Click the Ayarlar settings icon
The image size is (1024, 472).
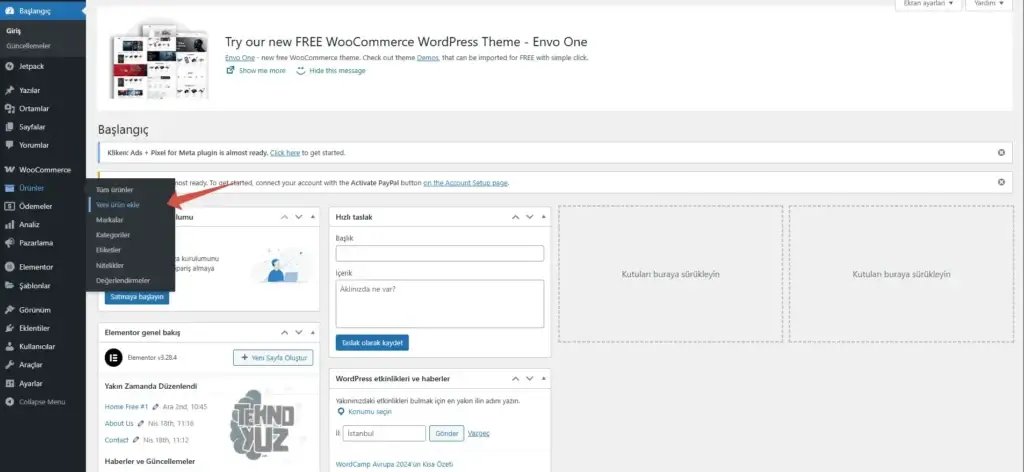click(x=9, y=383)
